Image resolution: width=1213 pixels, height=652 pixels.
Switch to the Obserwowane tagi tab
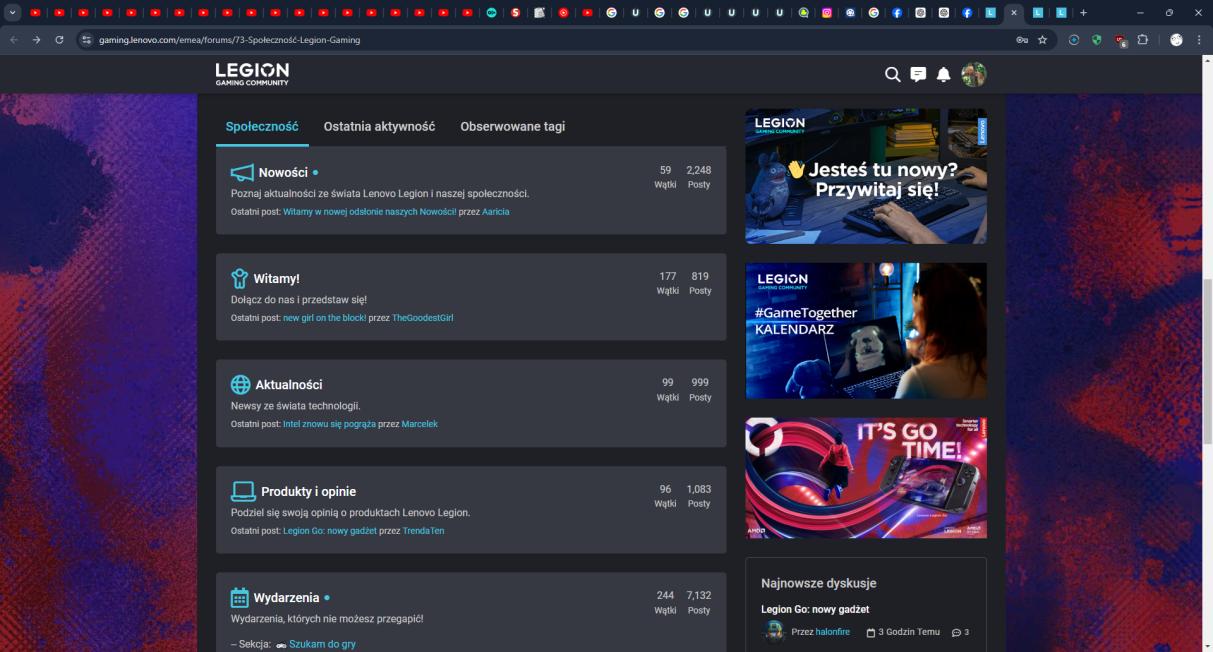[513, 127]
